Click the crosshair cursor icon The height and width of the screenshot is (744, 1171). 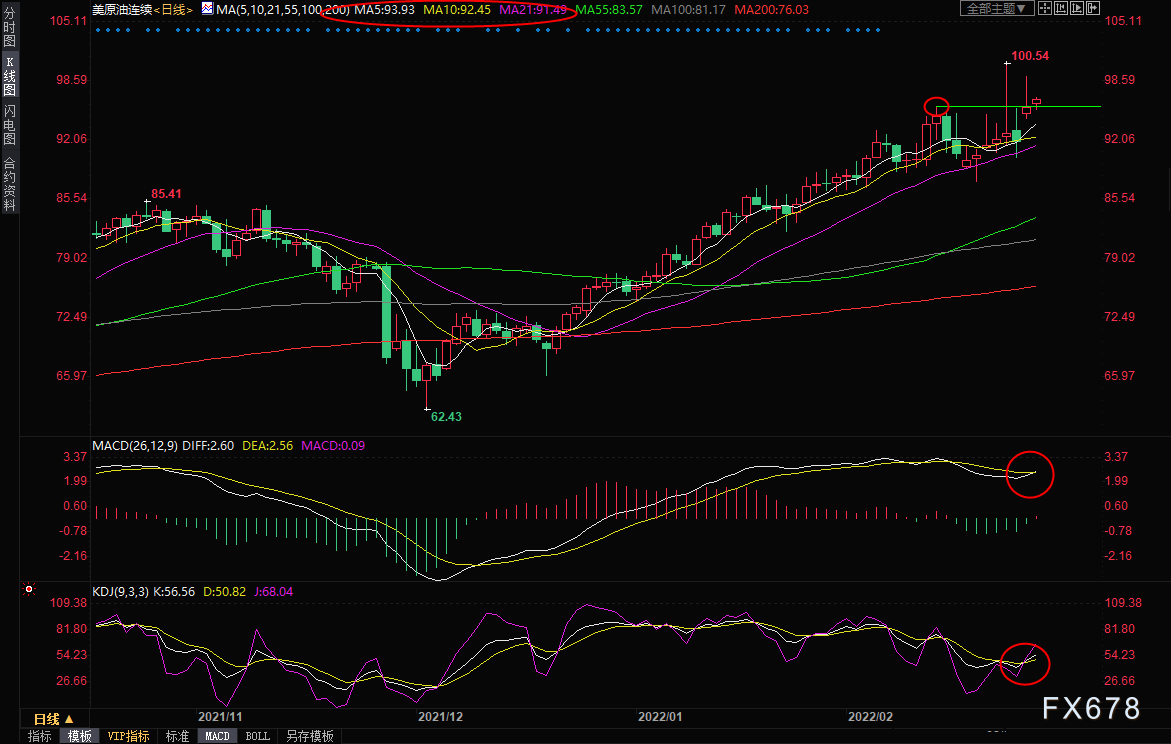pos(1045,8)
